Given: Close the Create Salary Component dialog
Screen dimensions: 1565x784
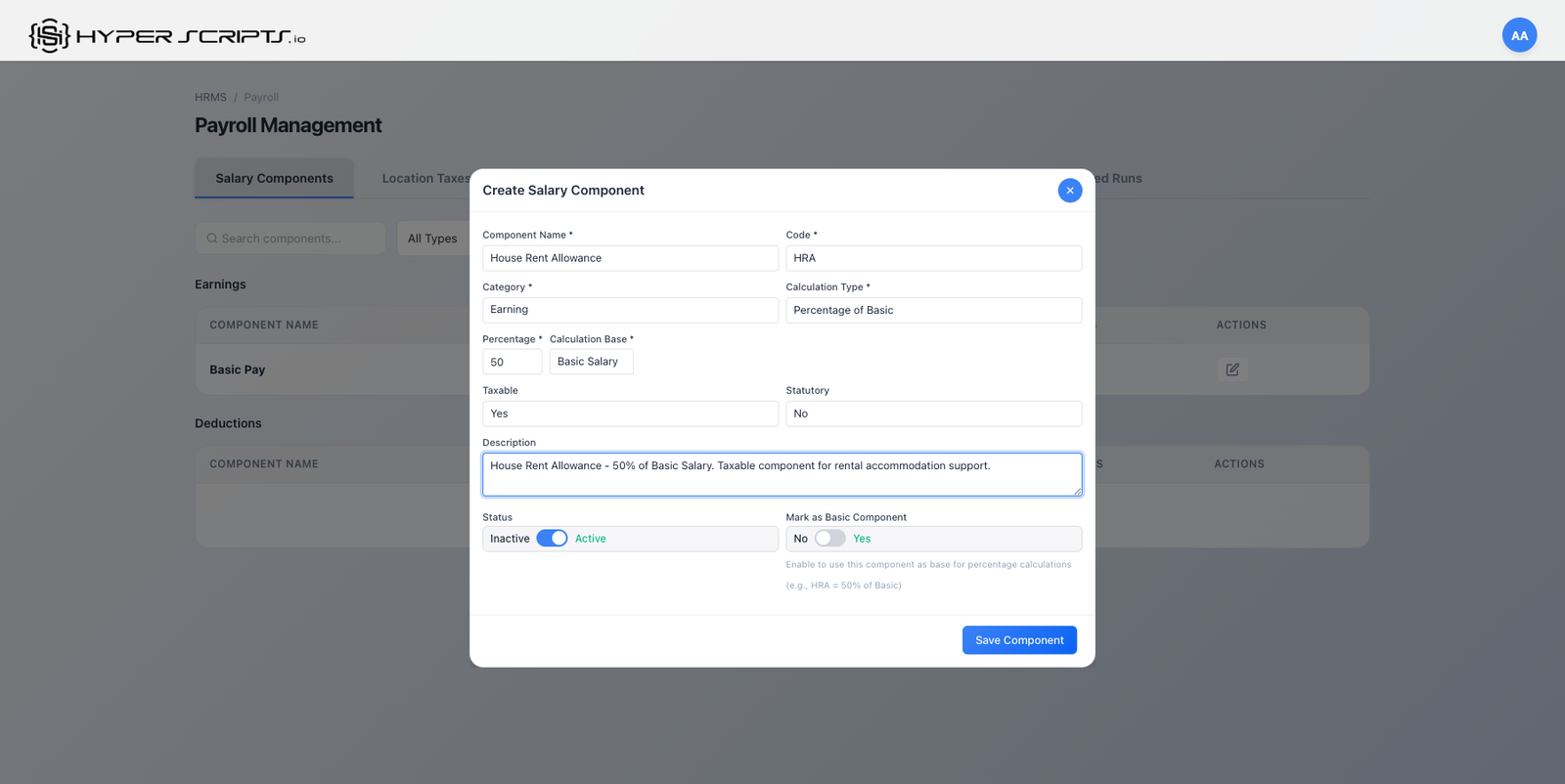Looking at the screenshot, I should (x=1069, y=191).
